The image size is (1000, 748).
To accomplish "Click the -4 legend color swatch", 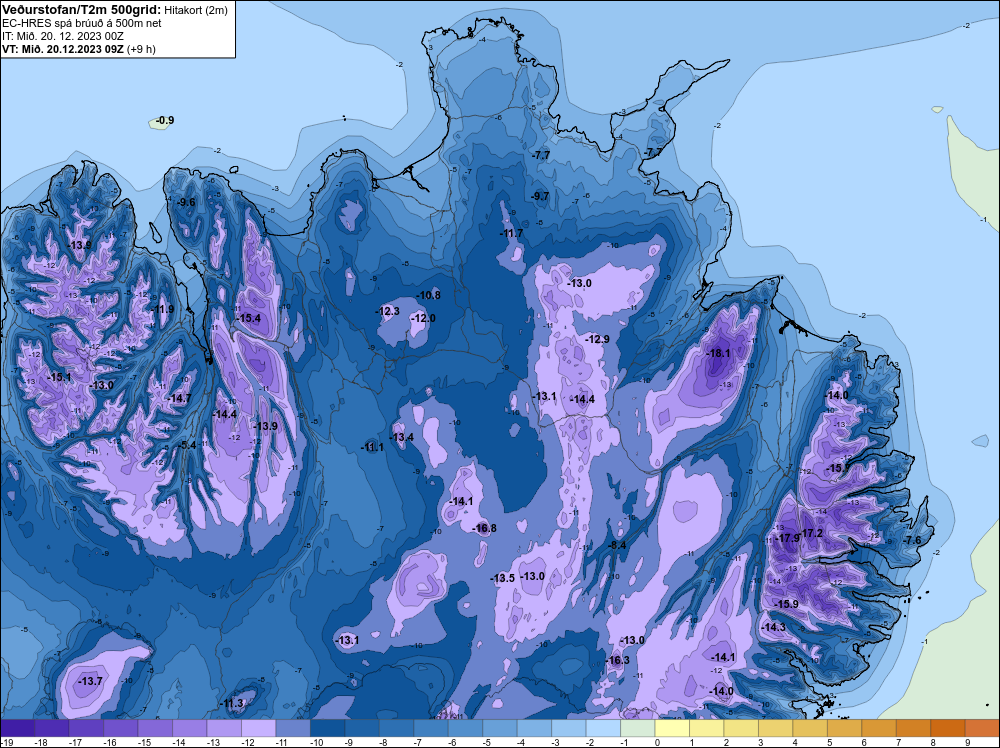I will point(534,728).
